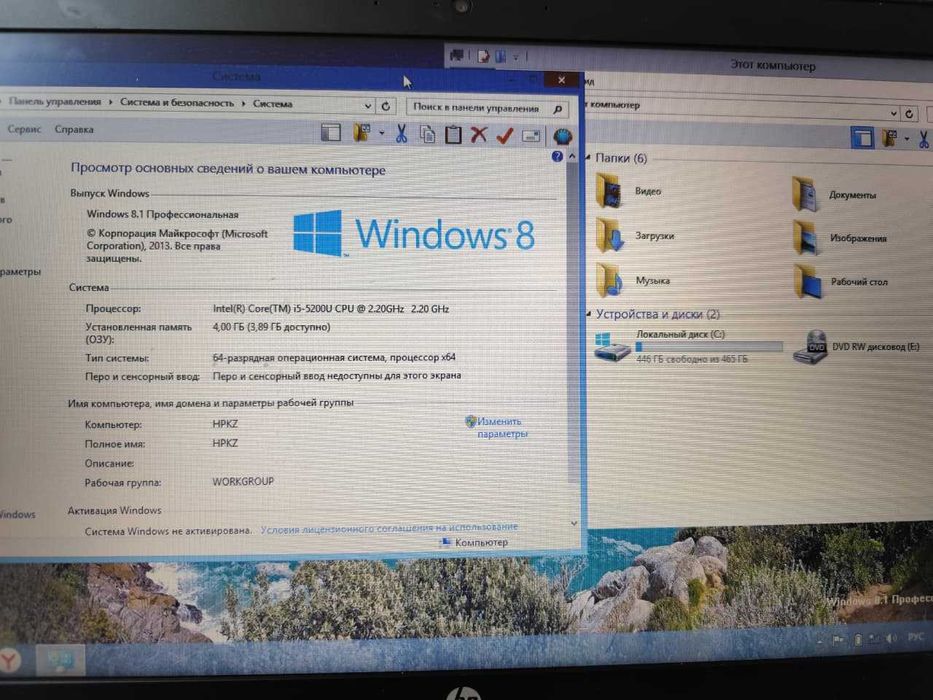Open address dropdown in Этот компьютер window

(894, 113)
